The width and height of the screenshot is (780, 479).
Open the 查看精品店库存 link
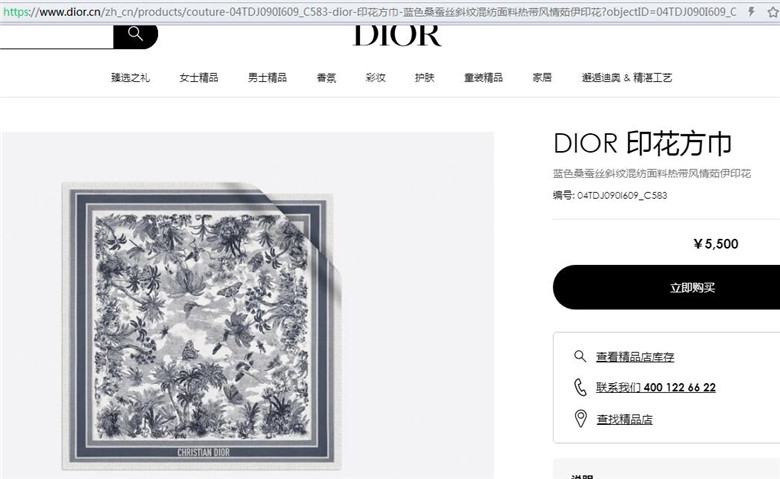(x=635, y=357)
